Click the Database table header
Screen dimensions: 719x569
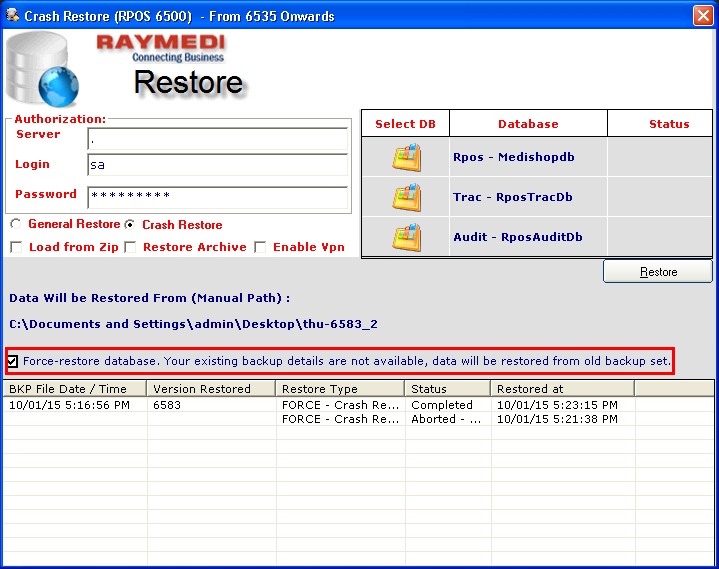click(x=528, y=124)
